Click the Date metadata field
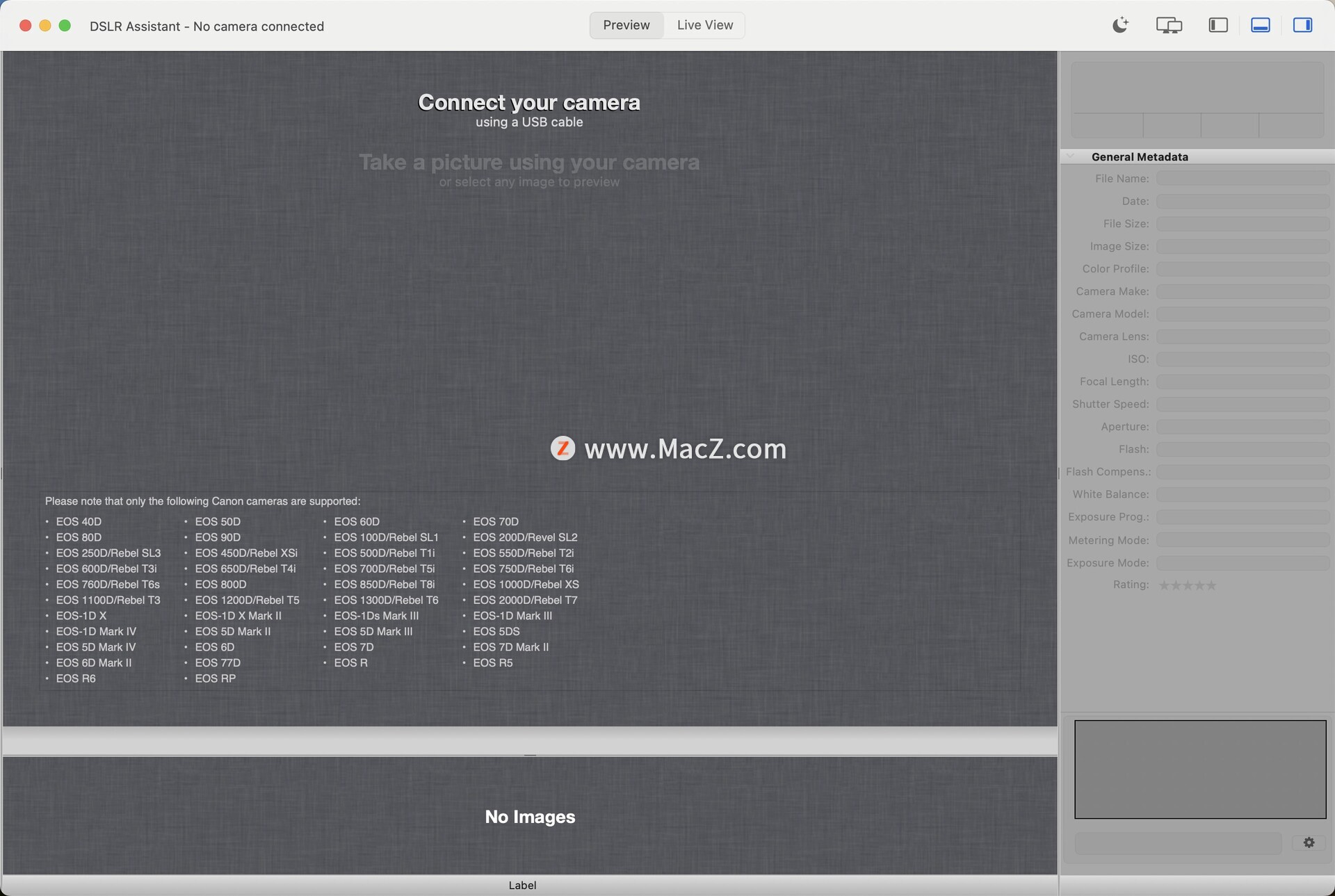1335x896 pixels. click(1243, 201)
